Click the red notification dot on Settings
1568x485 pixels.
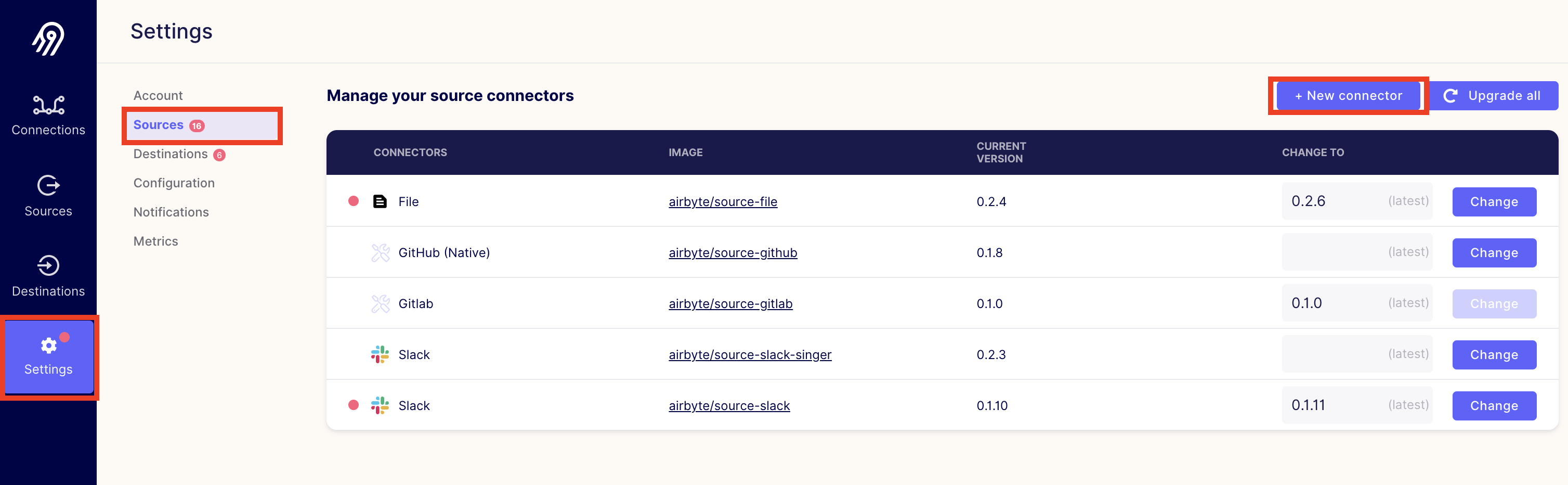point(65,337)
